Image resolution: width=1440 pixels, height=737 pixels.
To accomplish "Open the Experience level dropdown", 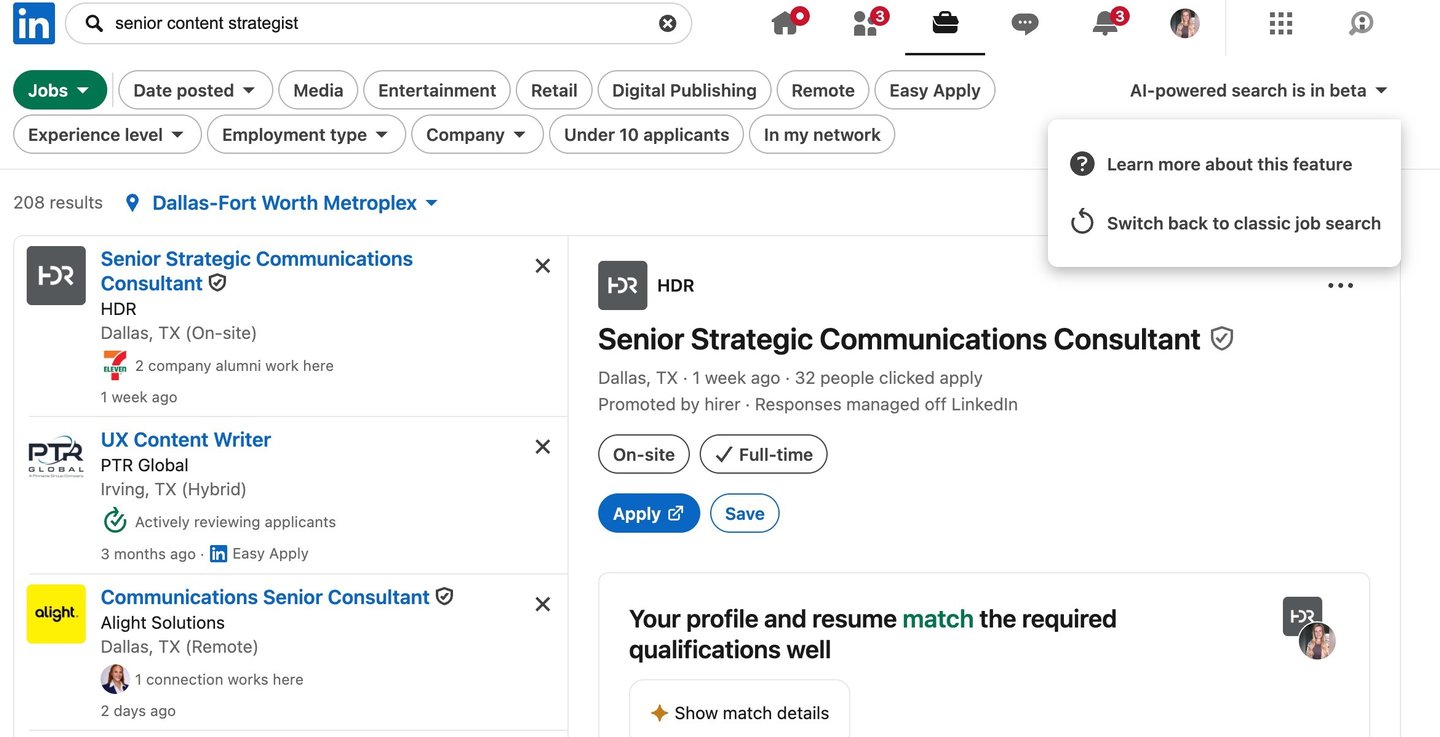I will (107, 135).
